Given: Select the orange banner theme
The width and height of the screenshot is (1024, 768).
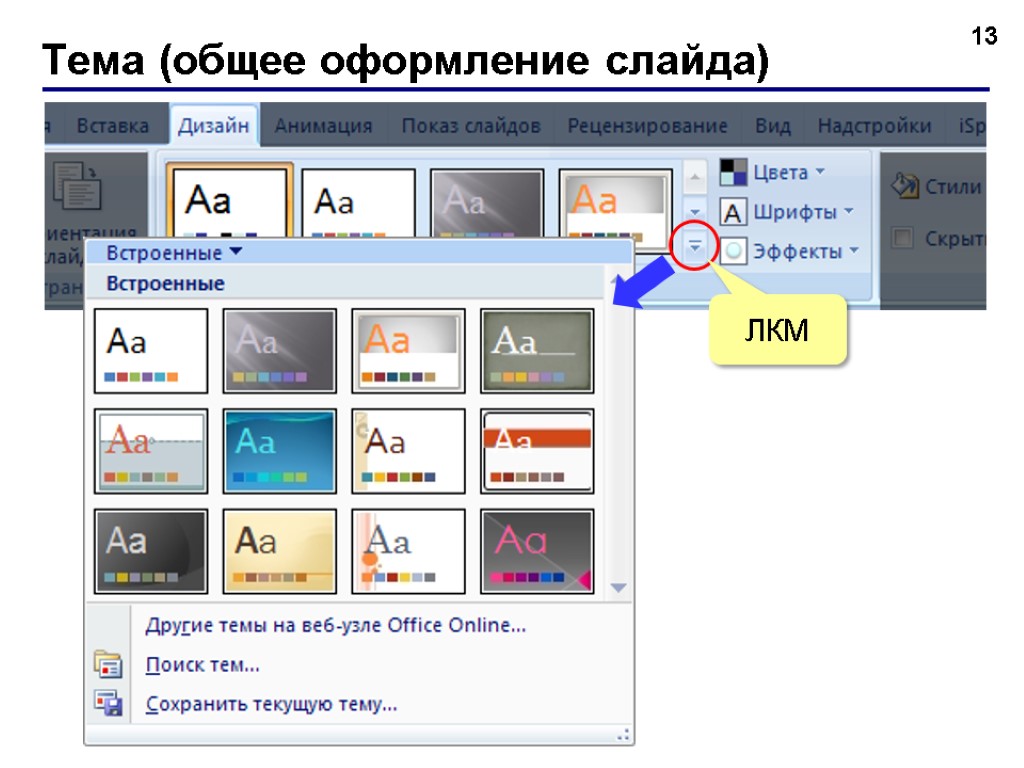Looking at the screenshot, I should 537,451.
